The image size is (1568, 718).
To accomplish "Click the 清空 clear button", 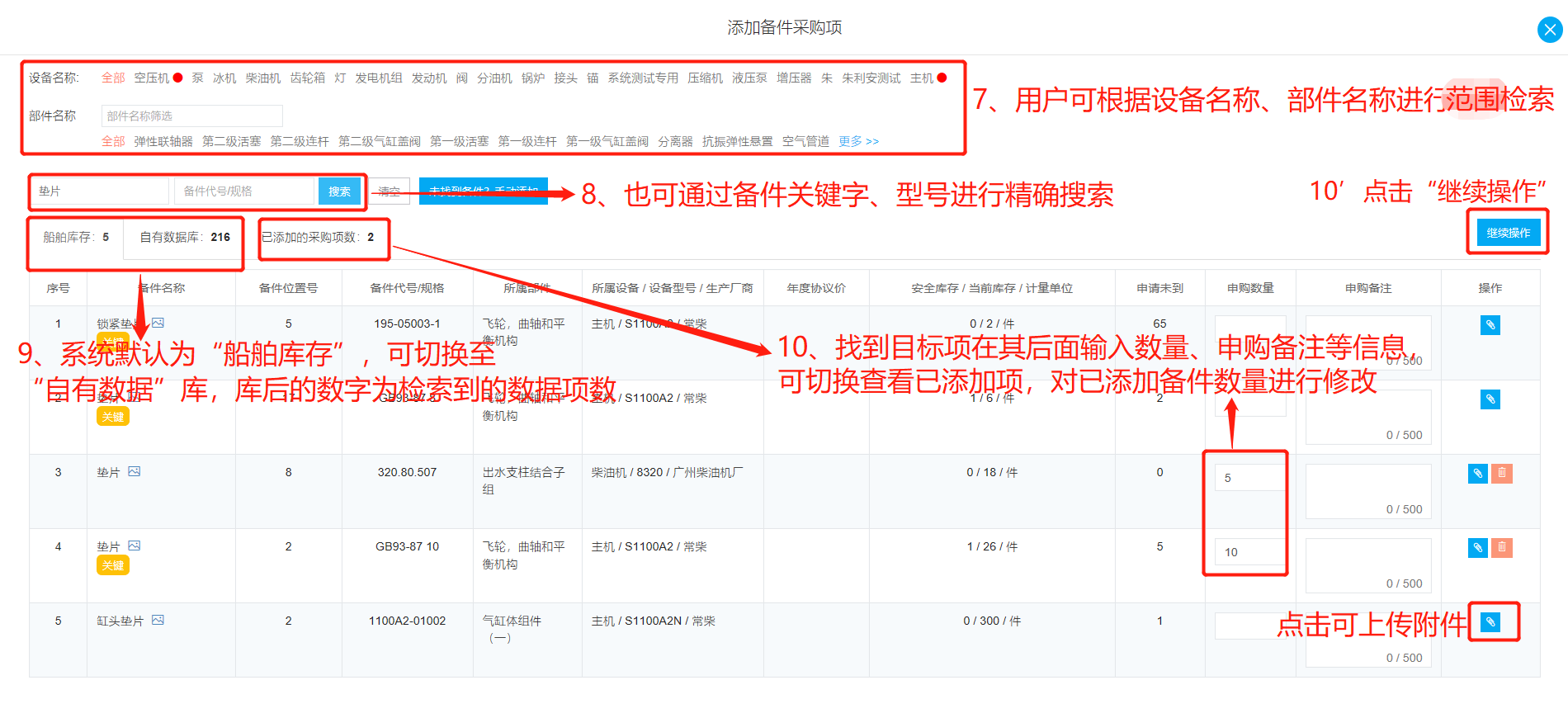I will [389, 191].
